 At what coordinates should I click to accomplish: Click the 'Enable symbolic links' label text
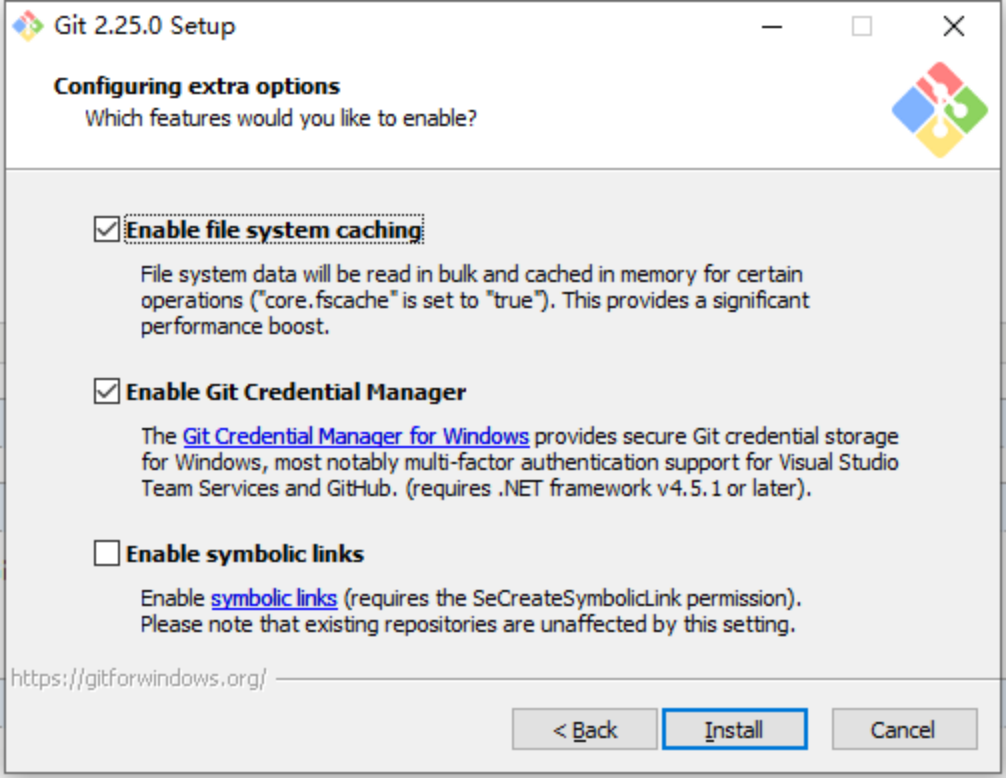[x=245, y=554]
